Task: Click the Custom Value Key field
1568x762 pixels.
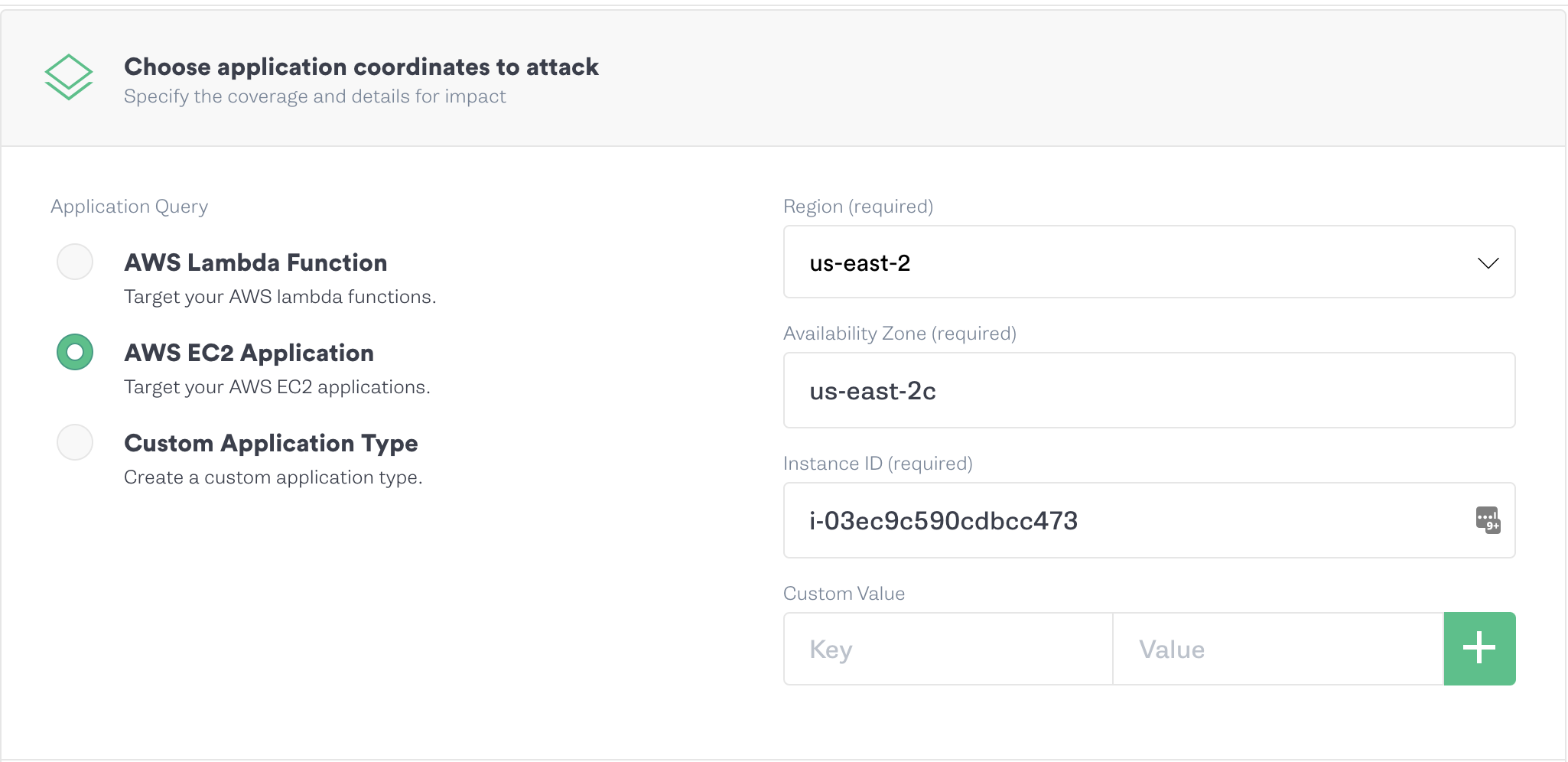Action: [948, 649]
